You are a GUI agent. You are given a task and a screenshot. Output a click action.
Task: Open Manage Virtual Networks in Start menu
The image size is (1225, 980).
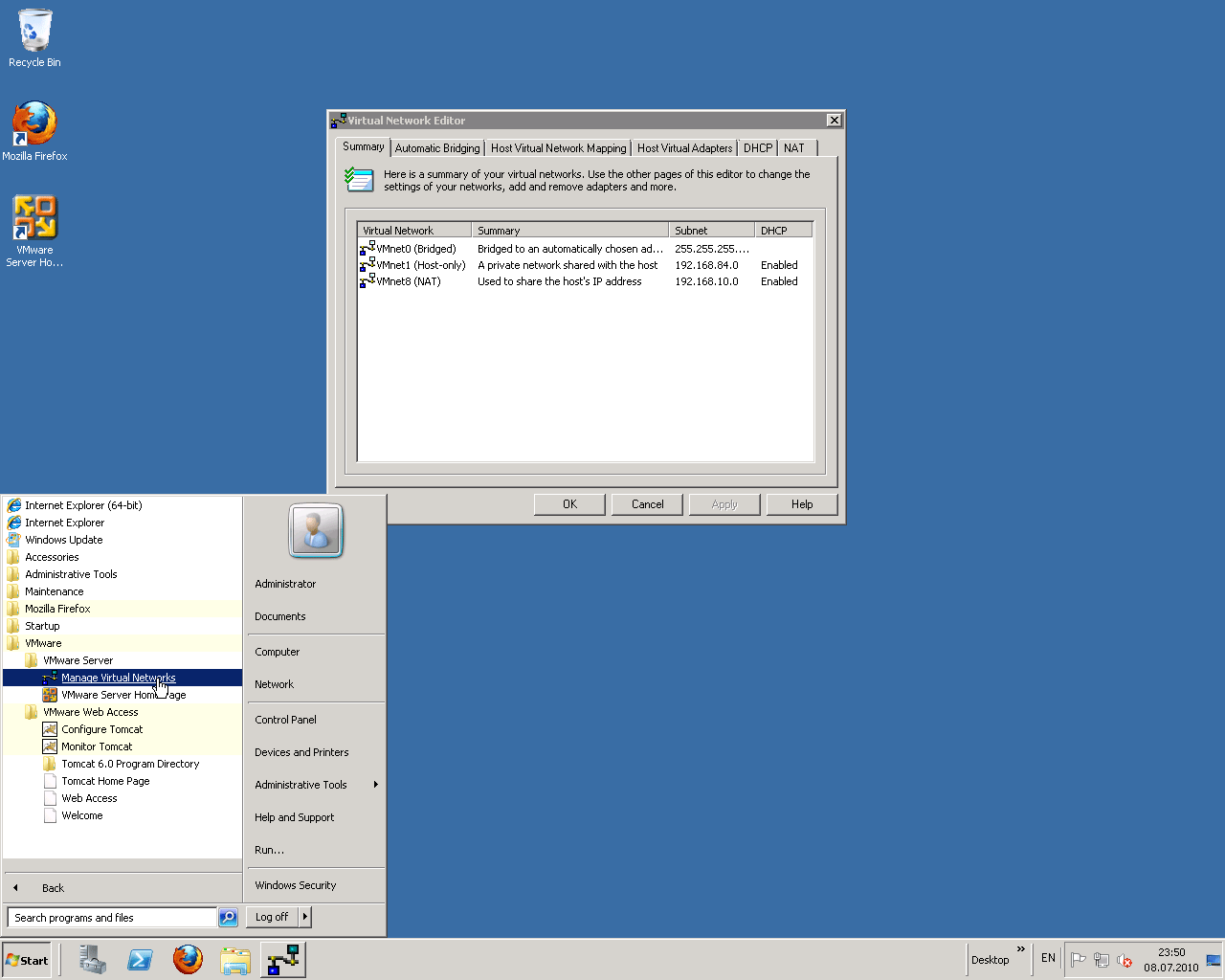(122, 678)
